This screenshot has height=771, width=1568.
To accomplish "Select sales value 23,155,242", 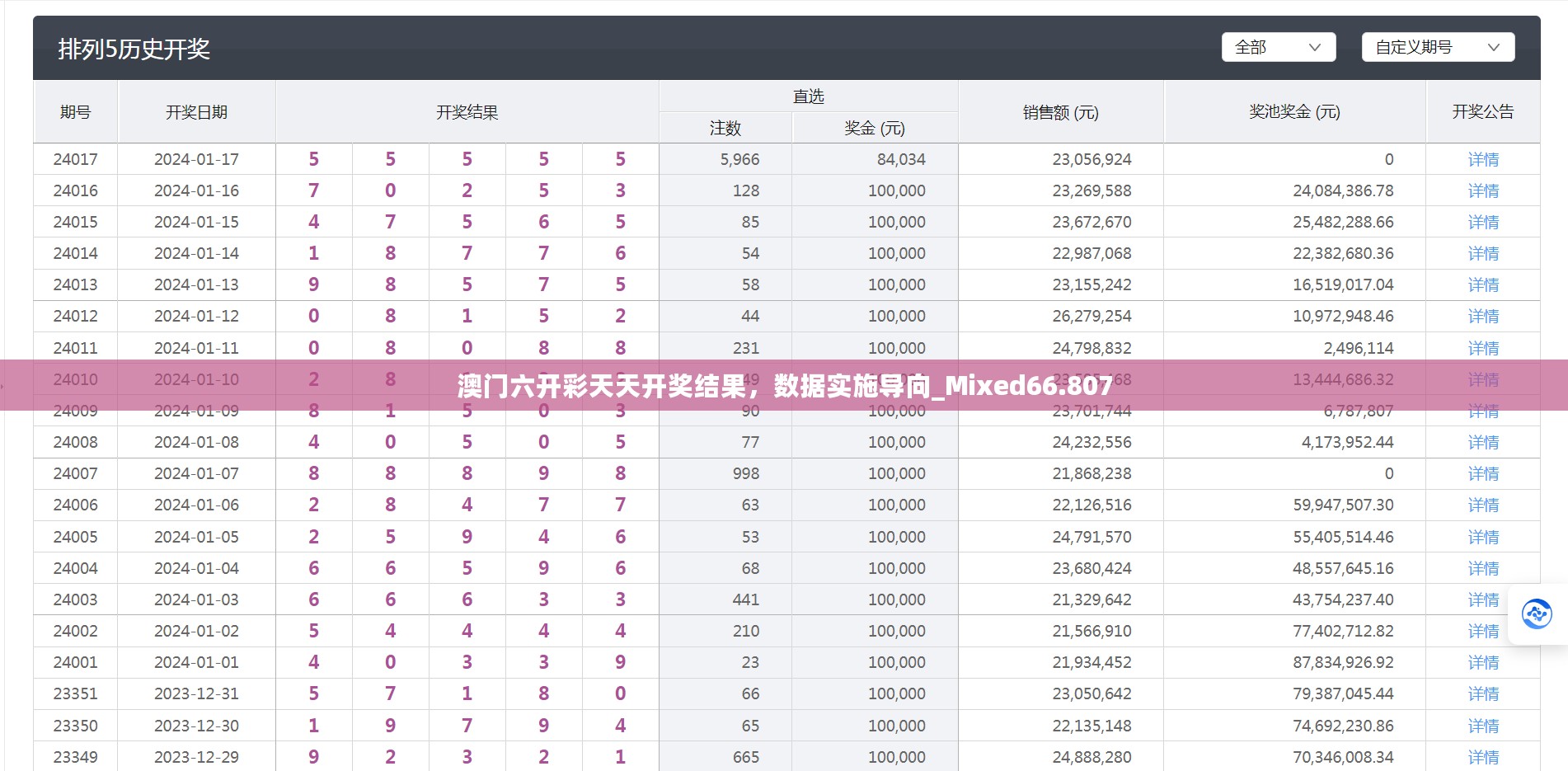I will click(x=1091, y=284).
